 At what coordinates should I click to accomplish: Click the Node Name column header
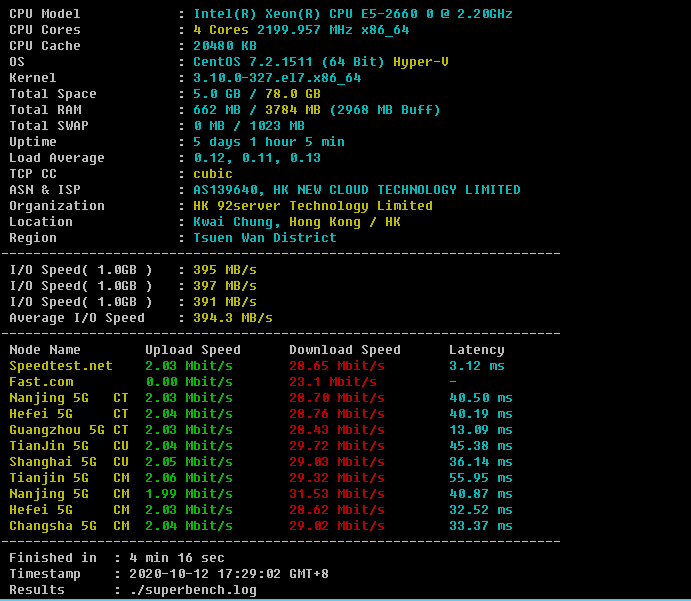[45, 350]
